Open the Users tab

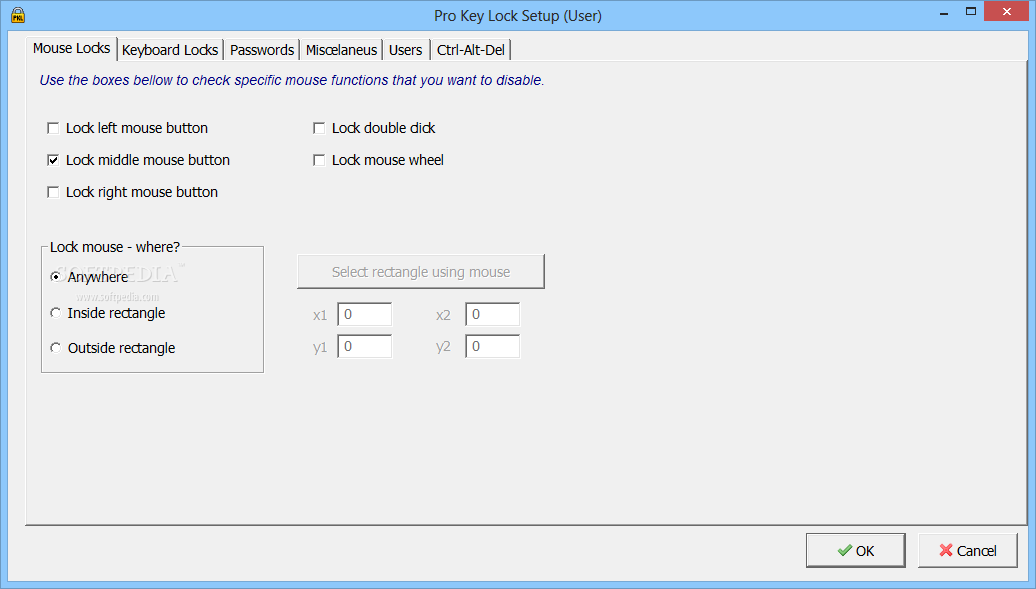coord(406,50)
